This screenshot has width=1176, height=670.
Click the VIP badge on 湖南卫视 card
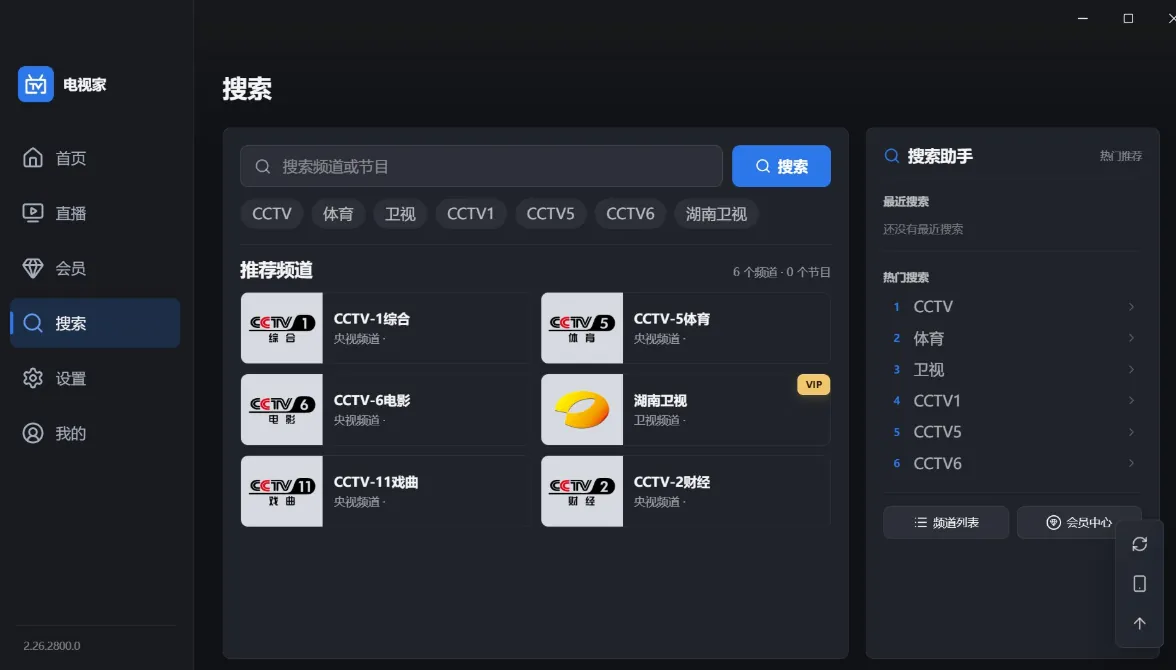click(x=814, y=384)
